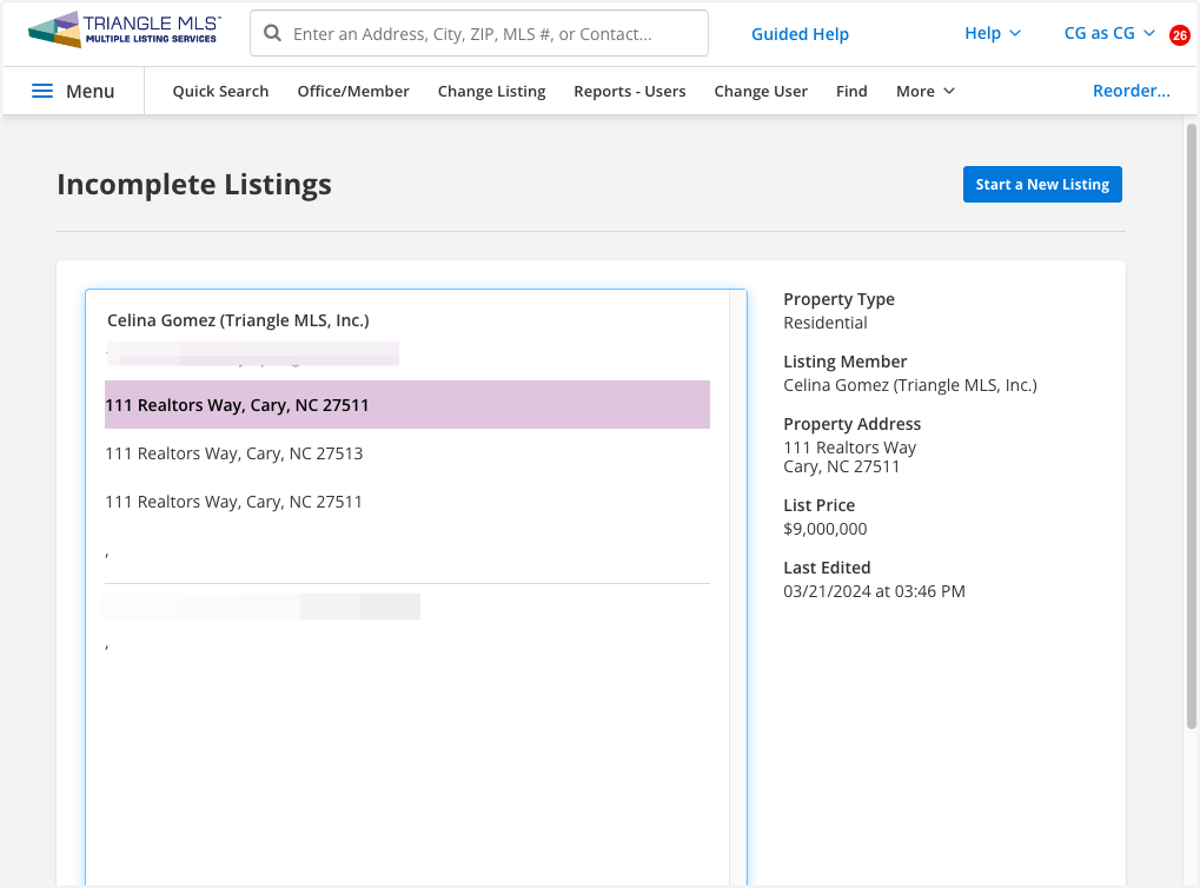This screenshot has width=1200, height=888.
Task: Open Guided Help link
Action: [800, 34]
